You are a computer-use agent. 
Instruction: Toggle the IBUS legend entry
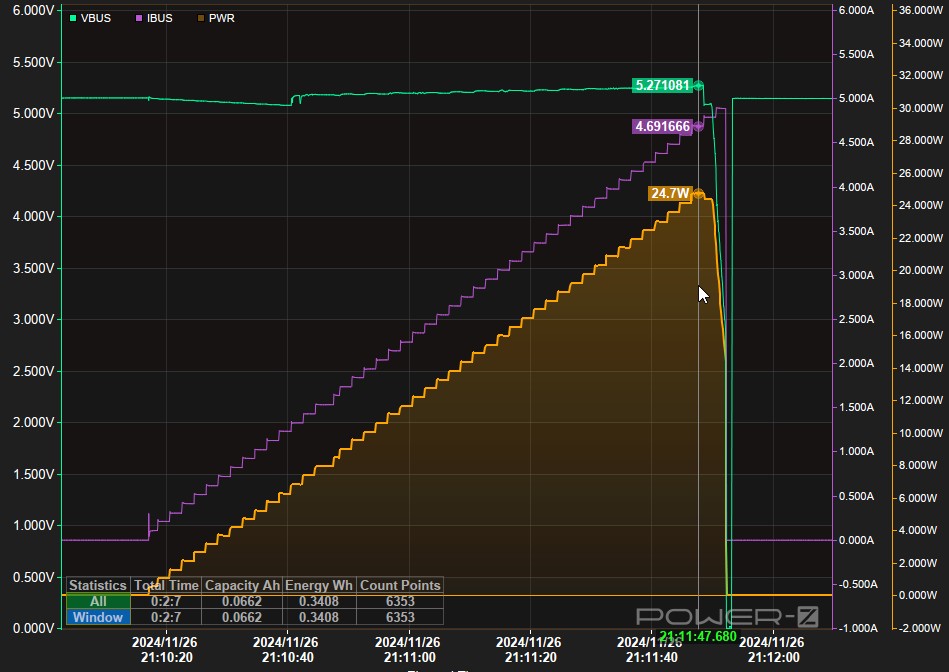click(x=154, y=18)
